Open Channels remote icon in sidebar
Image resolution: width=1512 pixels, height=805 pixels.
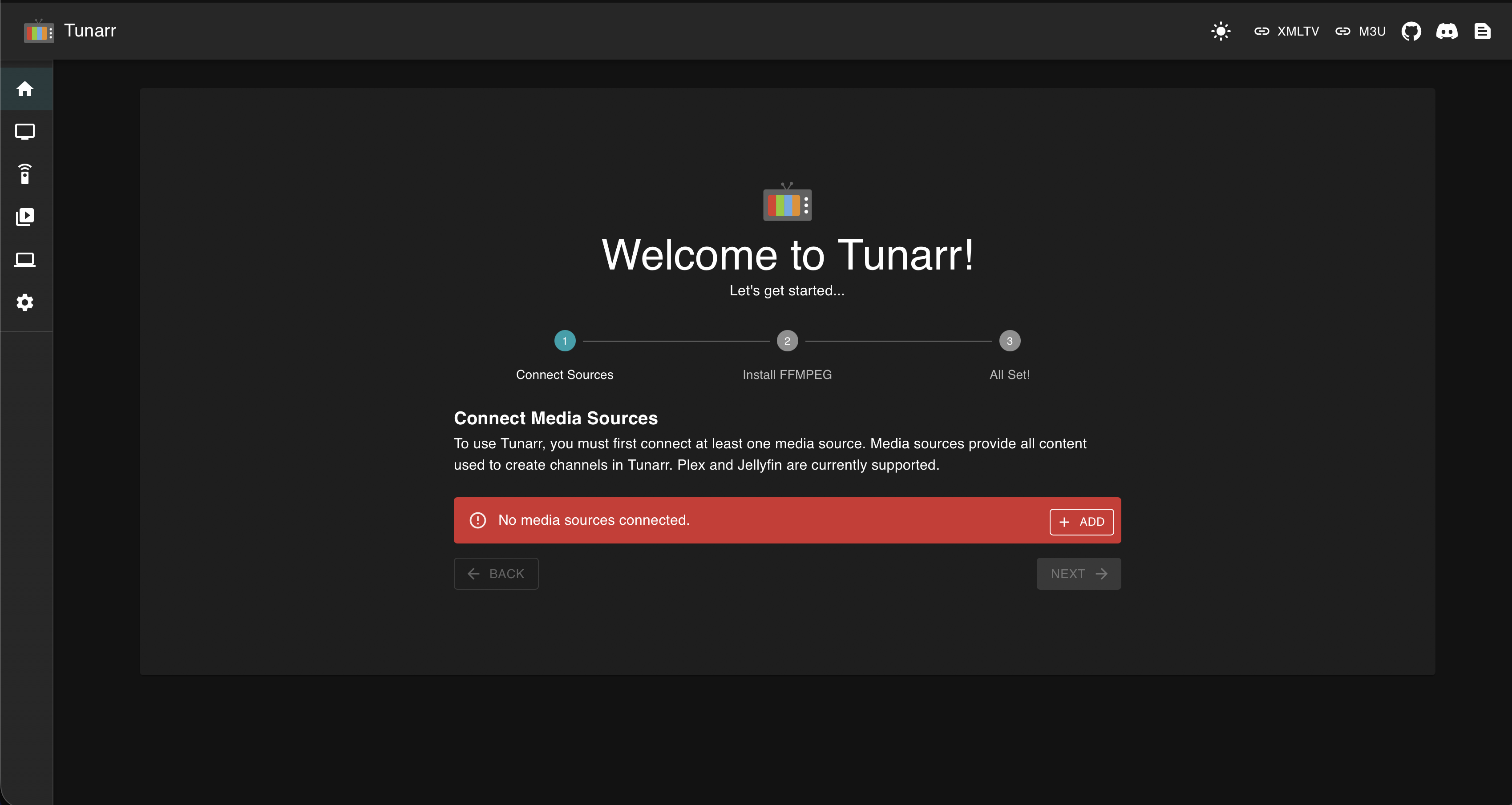[x=24, y=174]
